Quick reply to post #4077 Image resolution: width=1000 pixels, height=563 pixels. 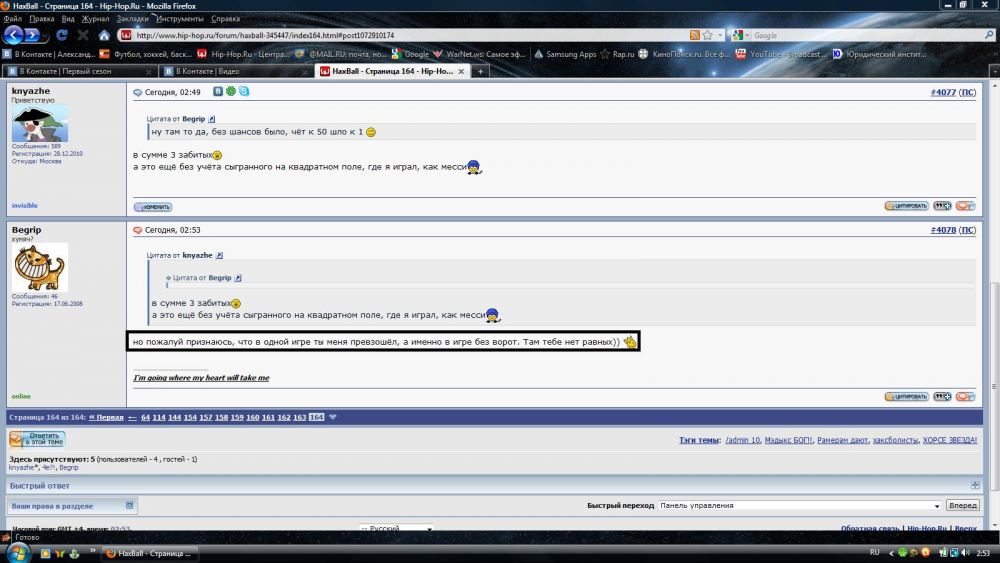pos(965,206)
